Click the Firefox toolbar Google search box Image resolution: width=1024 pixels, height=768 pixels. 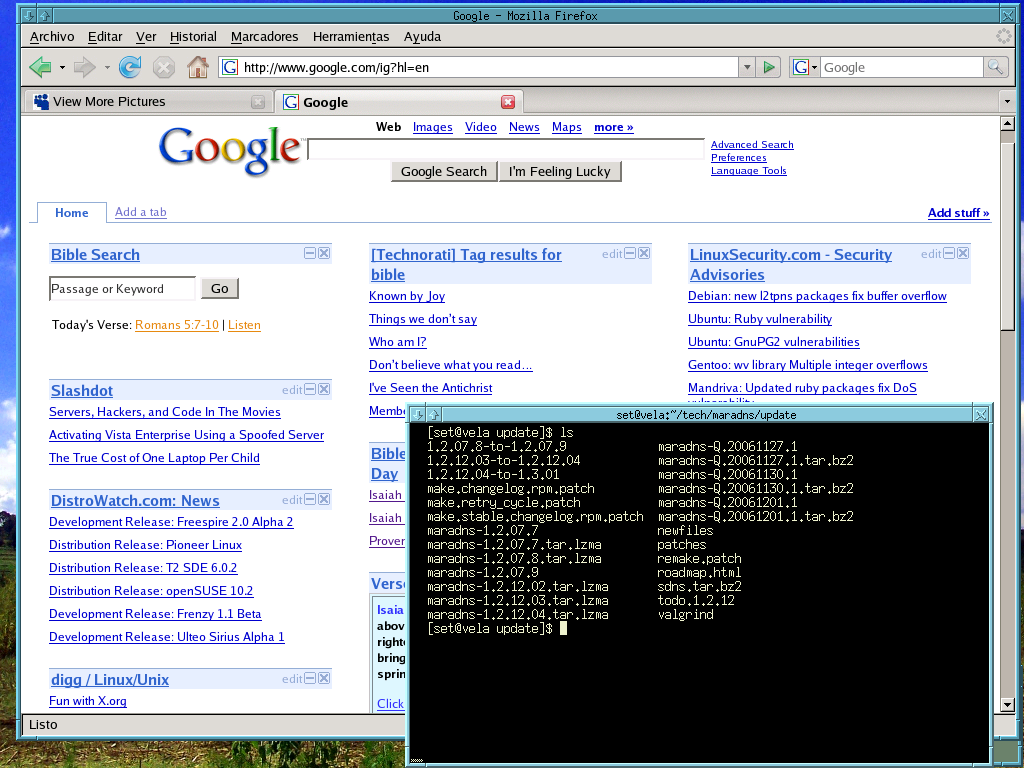tap(901, 67)
